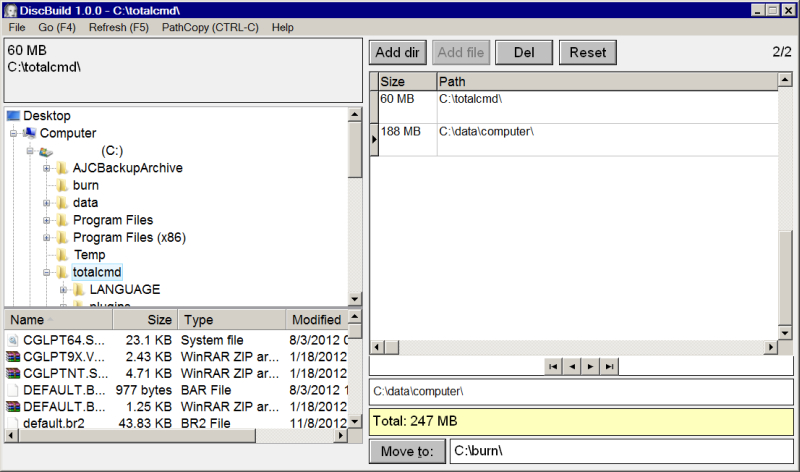Select the totalcmd folder icon
800x472 pixels.
pos(62,272)
